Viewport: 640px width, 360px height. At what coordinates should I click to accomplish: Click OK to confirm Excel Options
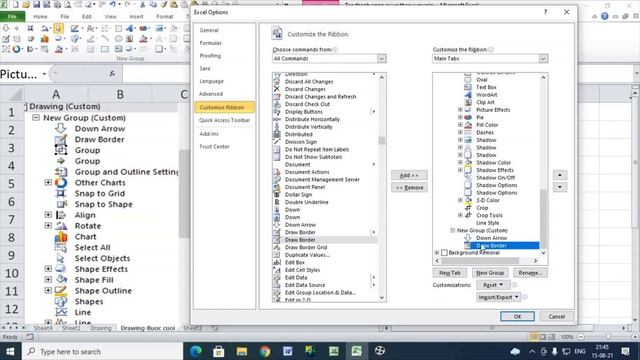517,316
